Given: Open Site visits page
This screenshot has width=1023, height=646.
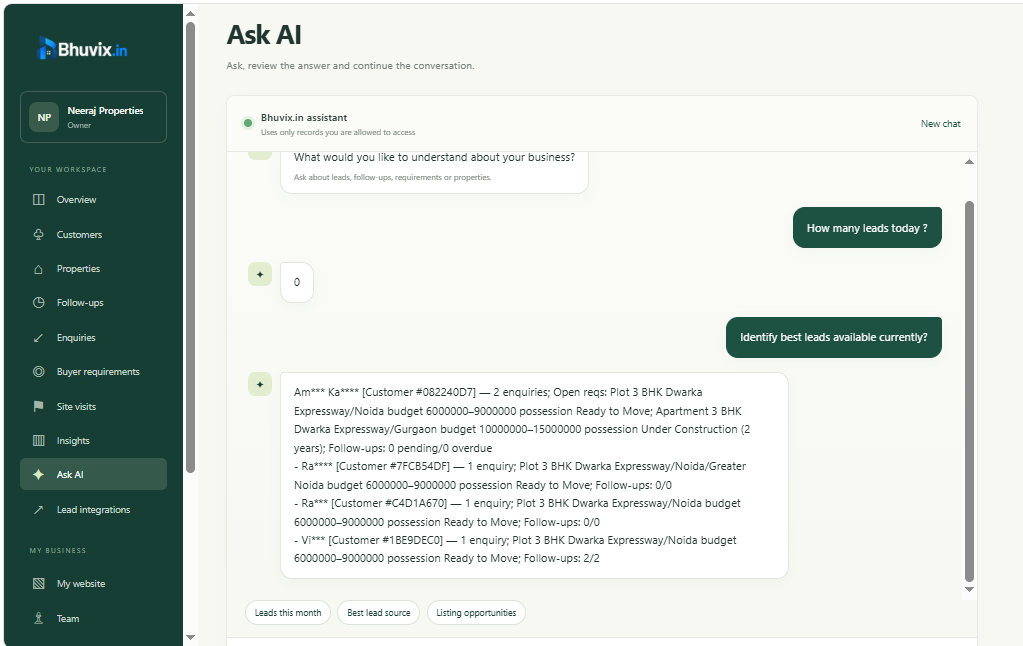Looking at the screenshot, I should [x=93, y=407].
